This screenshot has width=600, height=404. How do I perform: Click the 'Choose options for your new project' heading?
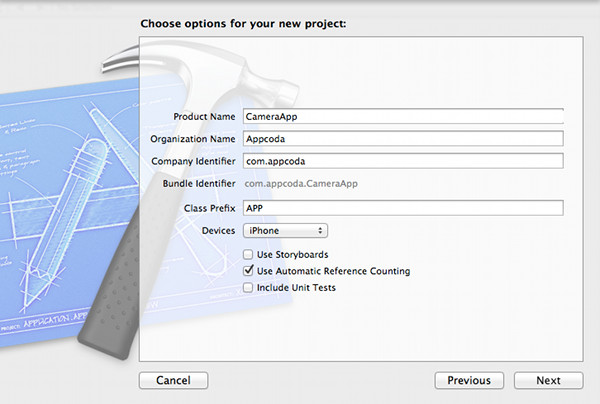[243, 23]
